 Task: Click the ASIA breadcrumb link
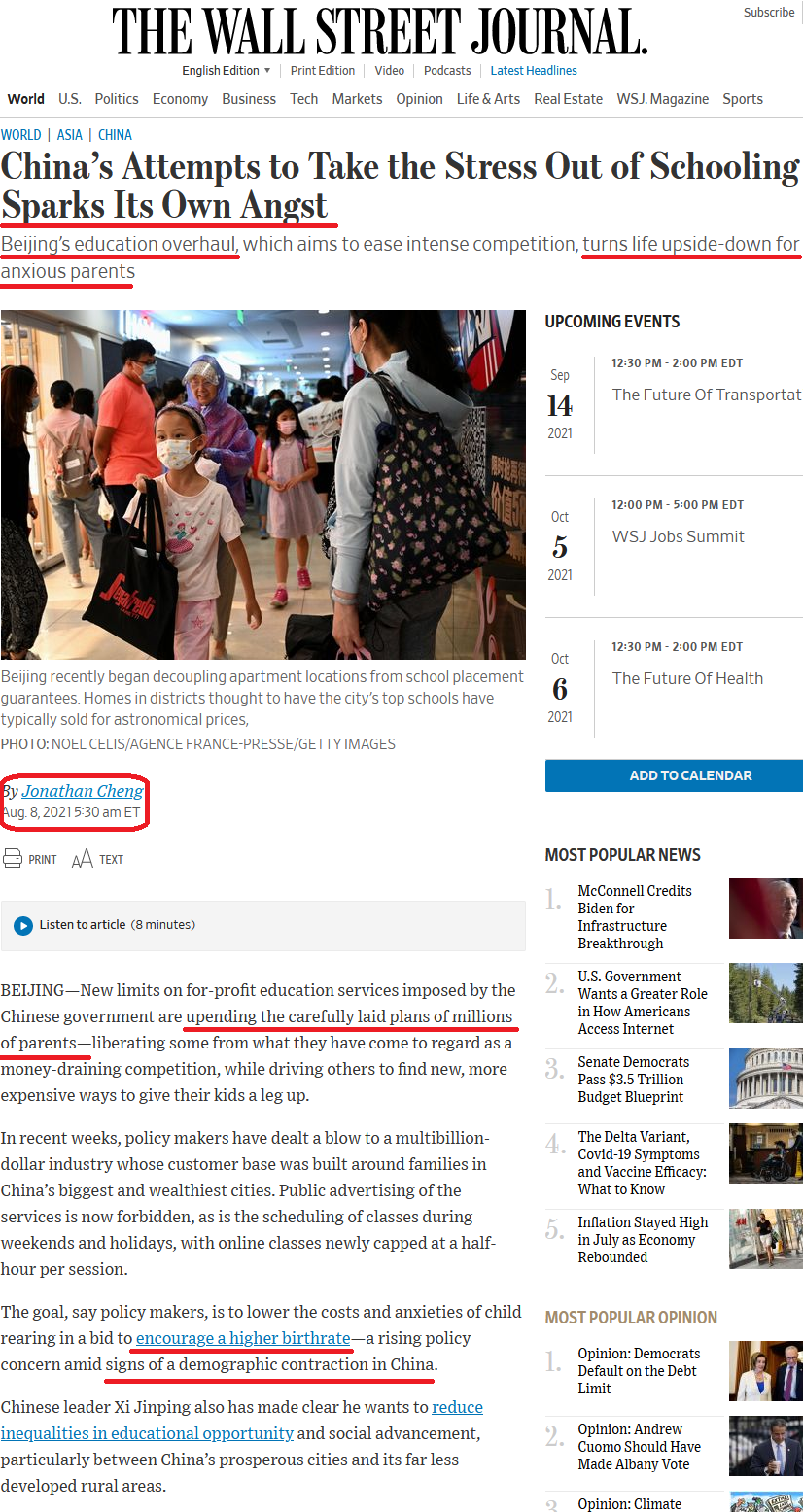(70, 135)
